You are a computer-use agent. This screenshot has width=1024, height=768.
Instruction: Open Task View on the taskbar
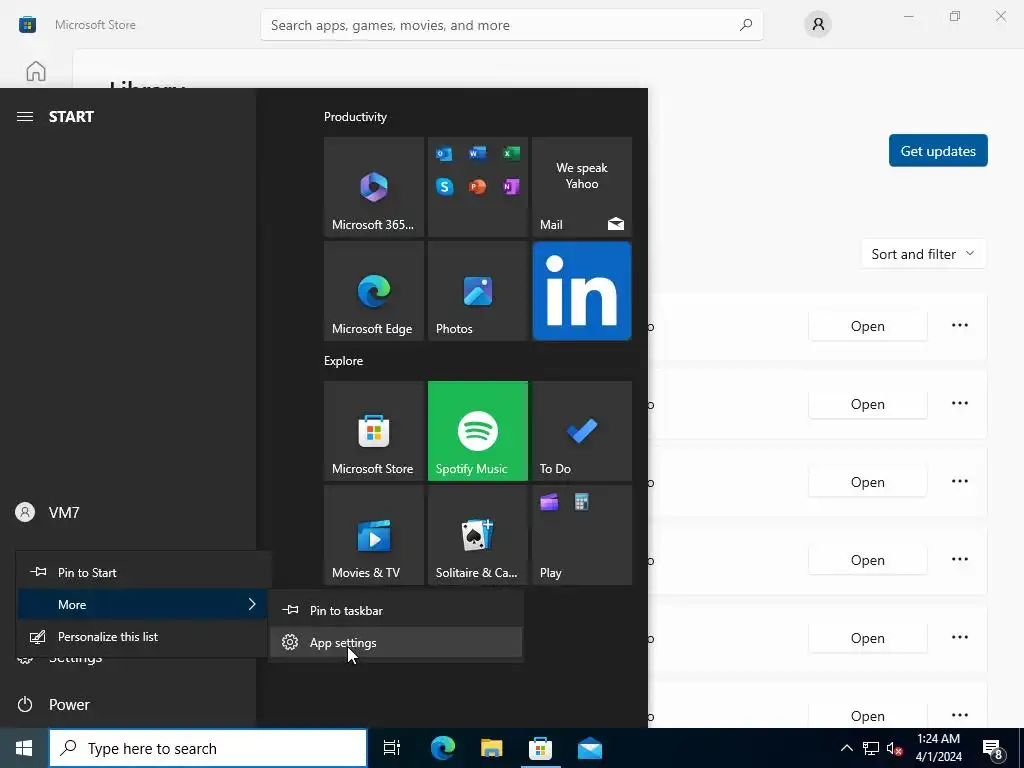(x=391, y=748)
